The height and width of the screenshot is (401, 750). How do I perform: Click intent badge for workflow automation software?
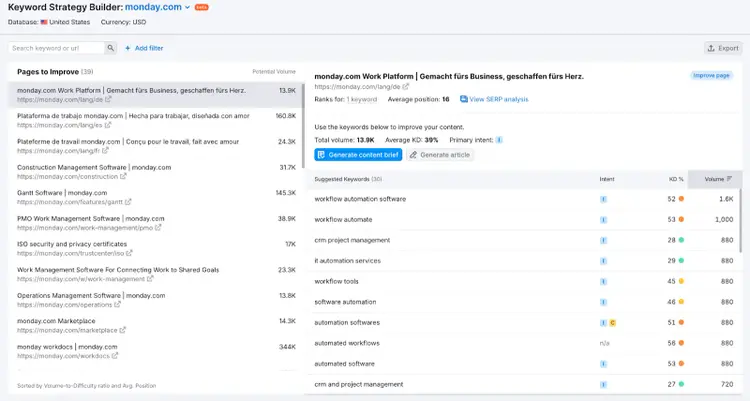point(603,199)
